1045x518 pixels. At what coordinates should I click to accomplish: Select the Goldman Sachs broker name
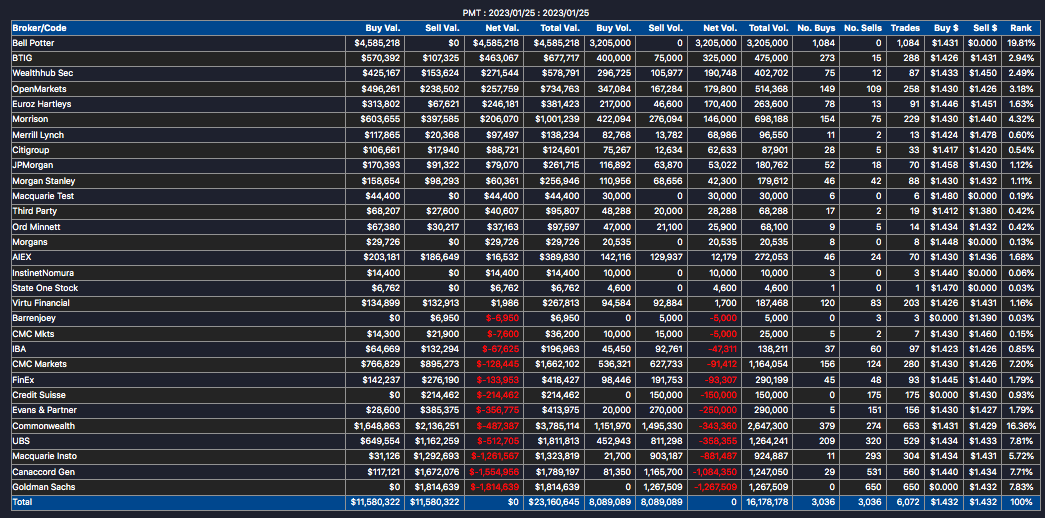click(x=43, y=487)
